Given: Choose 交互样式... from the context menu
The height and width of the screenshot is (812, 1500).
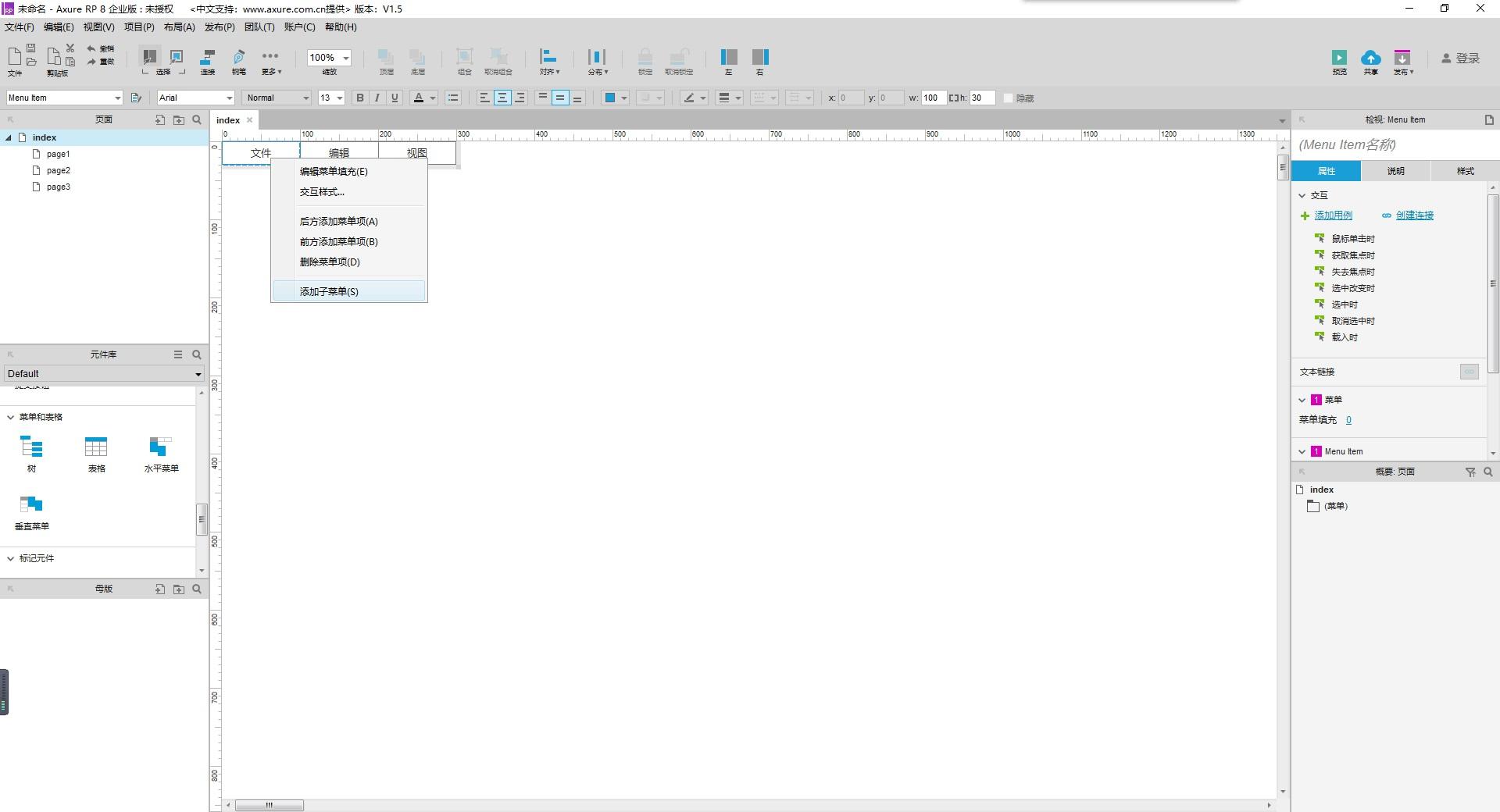Looking at the screenshot, I should [349, 191].
